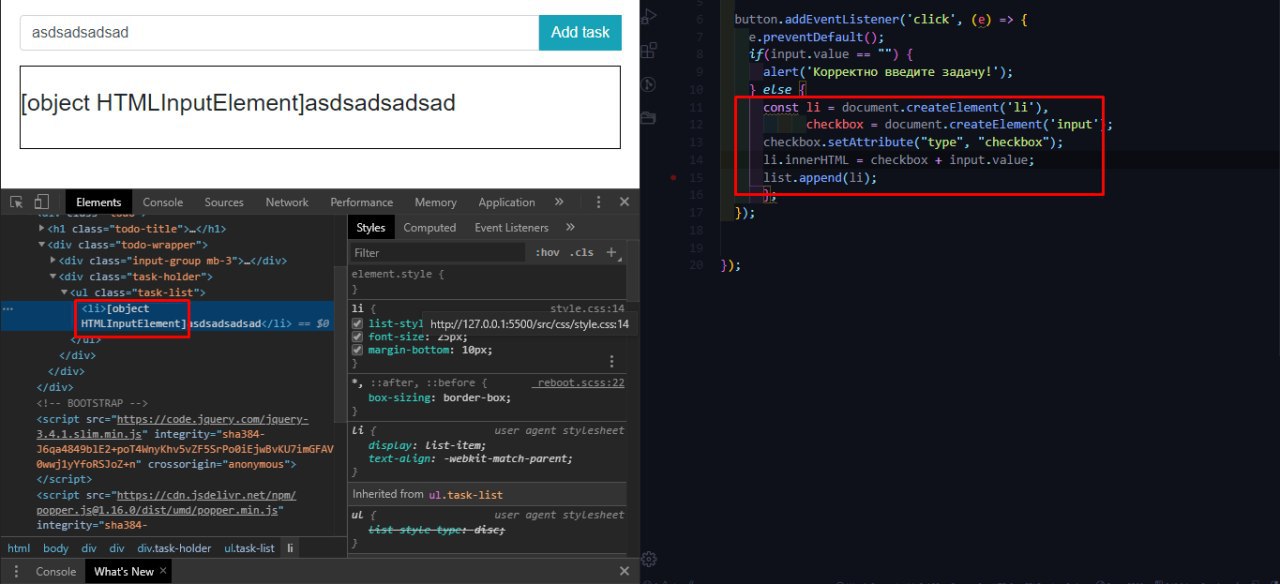Activate the inspect element picker icon
The height and width of the screenshot is (584, 1280).
click(x=17, y=202)
